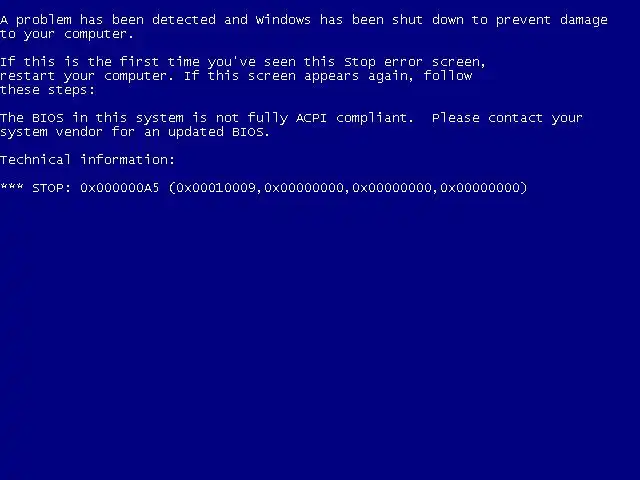Click the text "these steps:"

point(47,90)
